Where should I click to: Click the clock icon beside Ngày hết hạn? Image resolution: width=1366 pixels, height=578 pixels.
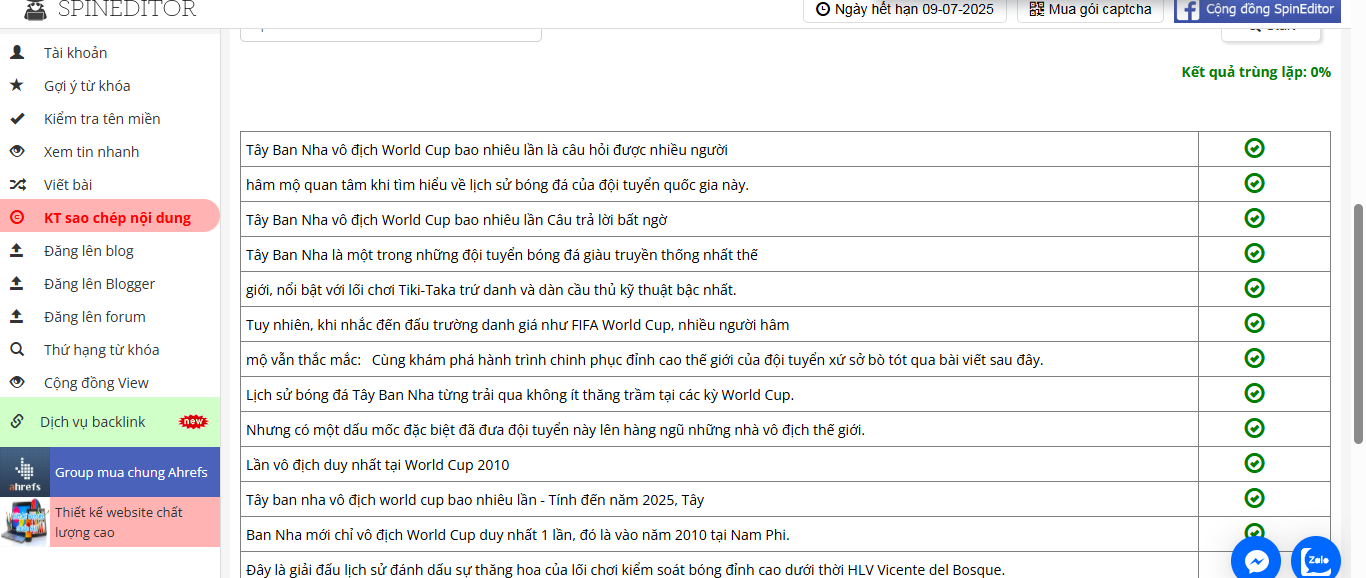[x=823, y=9]
